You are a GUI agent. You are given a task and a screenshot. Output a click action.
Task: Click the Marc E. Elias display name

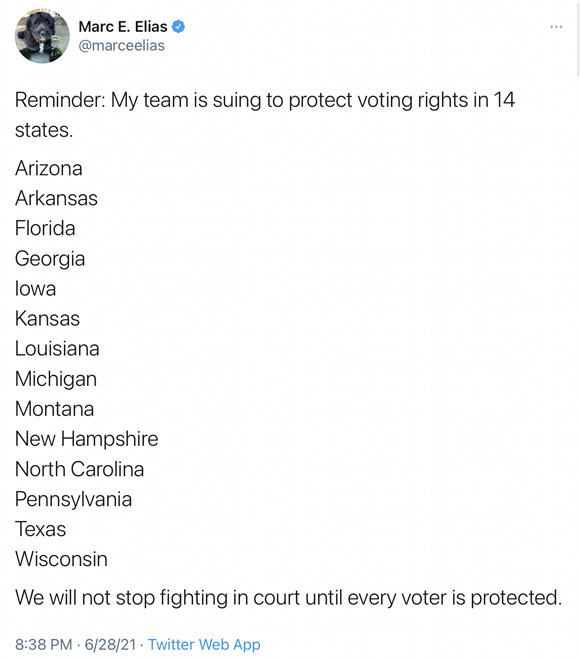click(x=123, y=27)
